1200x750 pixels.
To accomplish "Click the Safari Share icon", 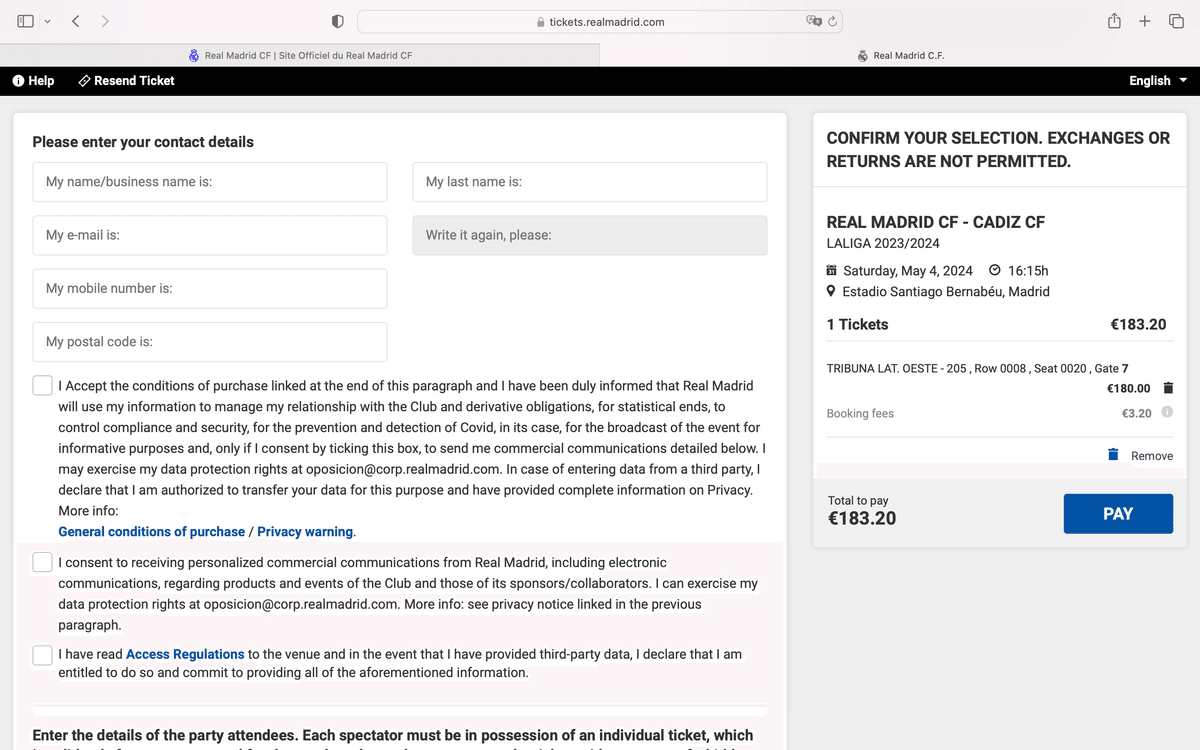I will pos(1114,21).
